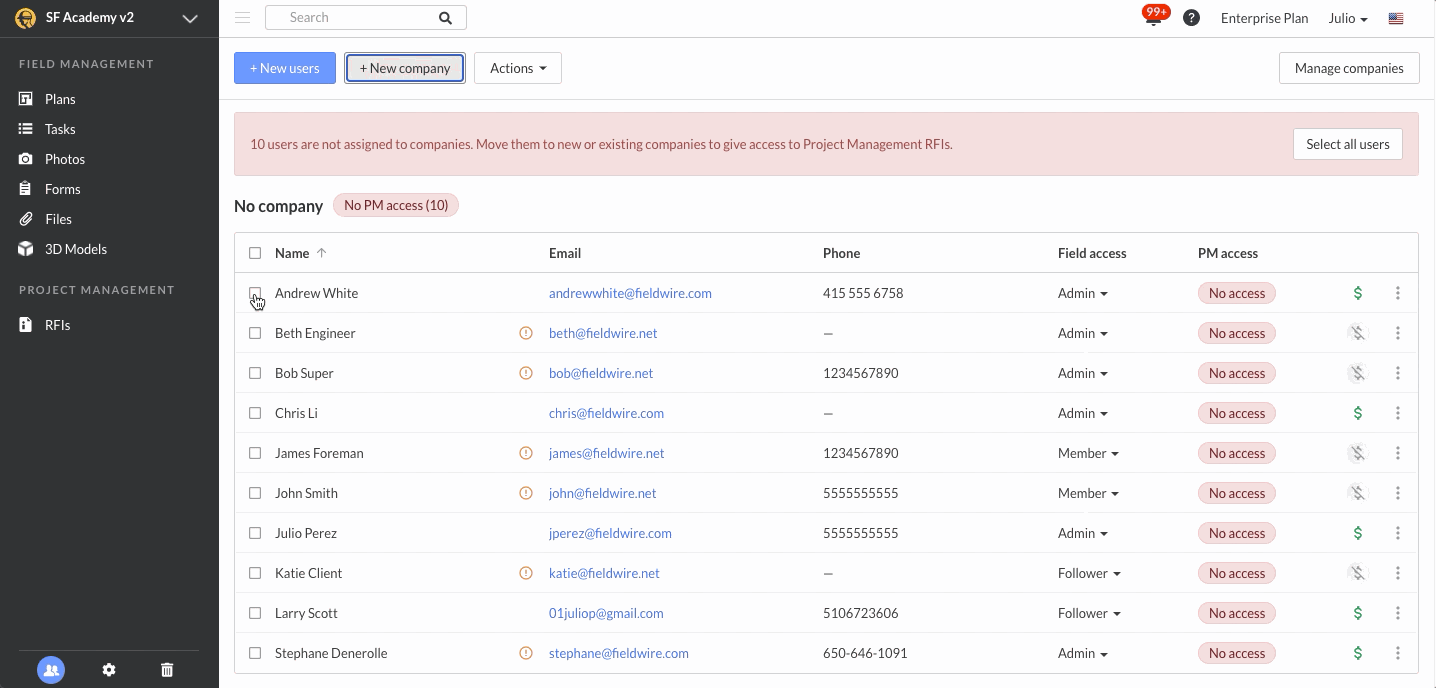Open the three-dot menu for Bob Super

1397,373
